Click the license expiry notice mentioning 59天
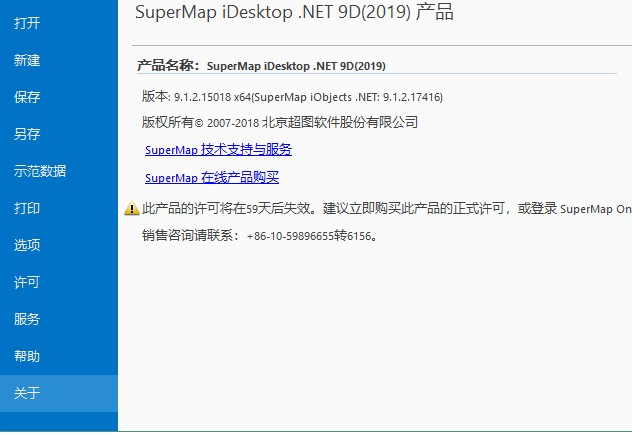 pyautogui.click(x=386, y=208)
